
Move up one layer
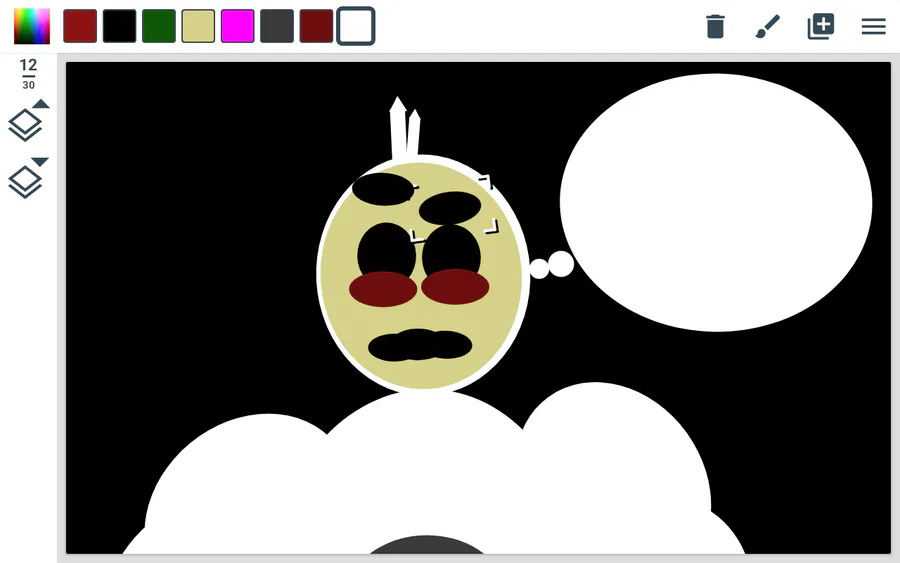point(28,121)
